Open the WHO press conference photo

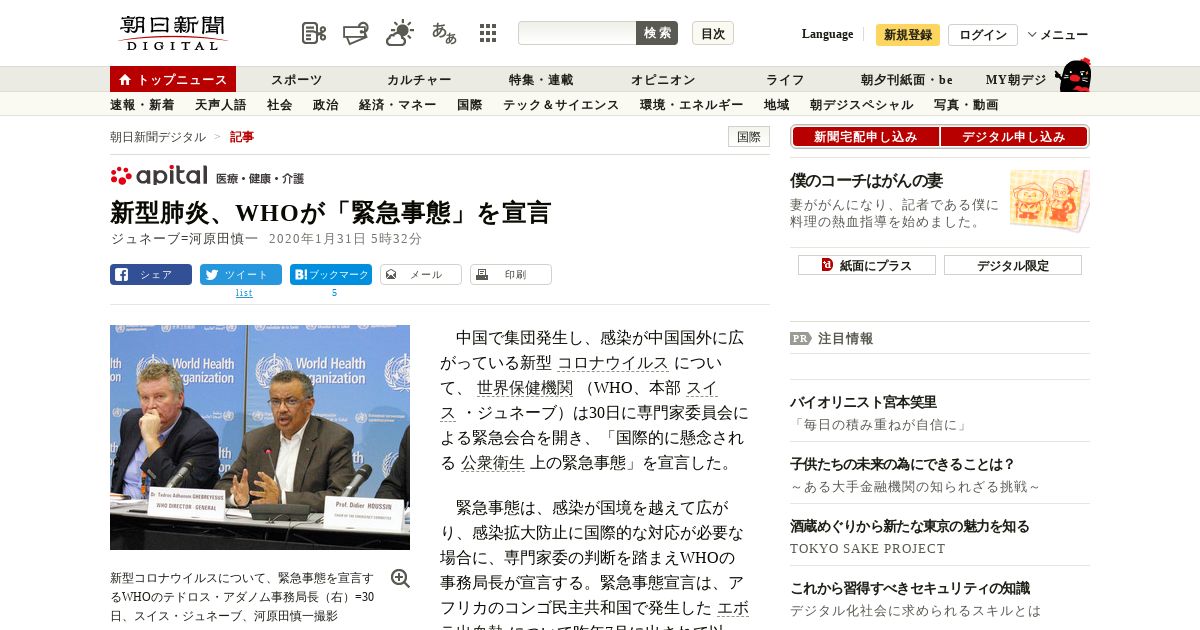click(x=260, y=437)
